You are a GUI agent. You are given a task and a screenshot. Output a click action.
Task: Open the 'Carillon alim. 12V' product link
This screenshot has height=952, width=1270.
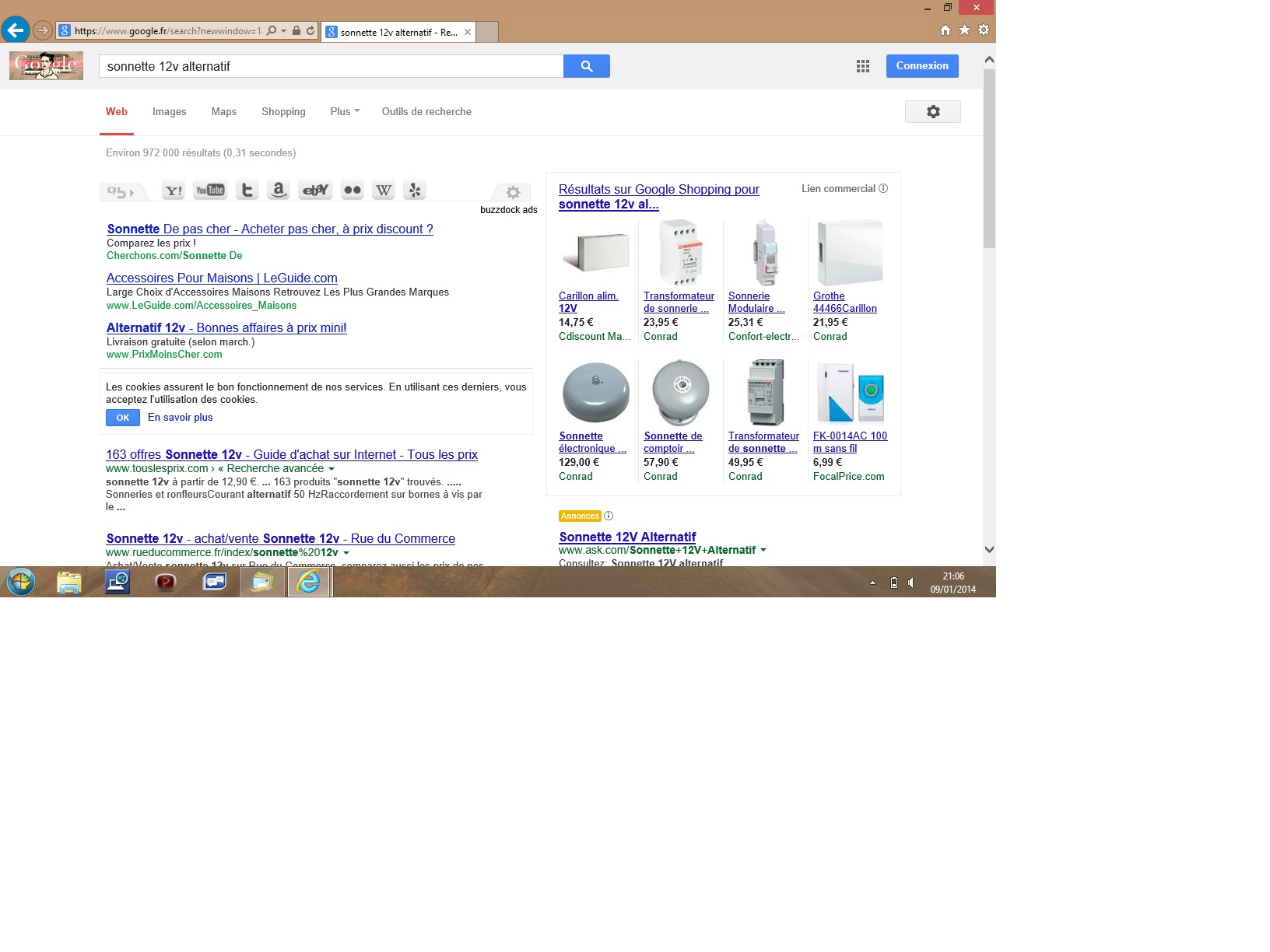(x=588, y=303)
